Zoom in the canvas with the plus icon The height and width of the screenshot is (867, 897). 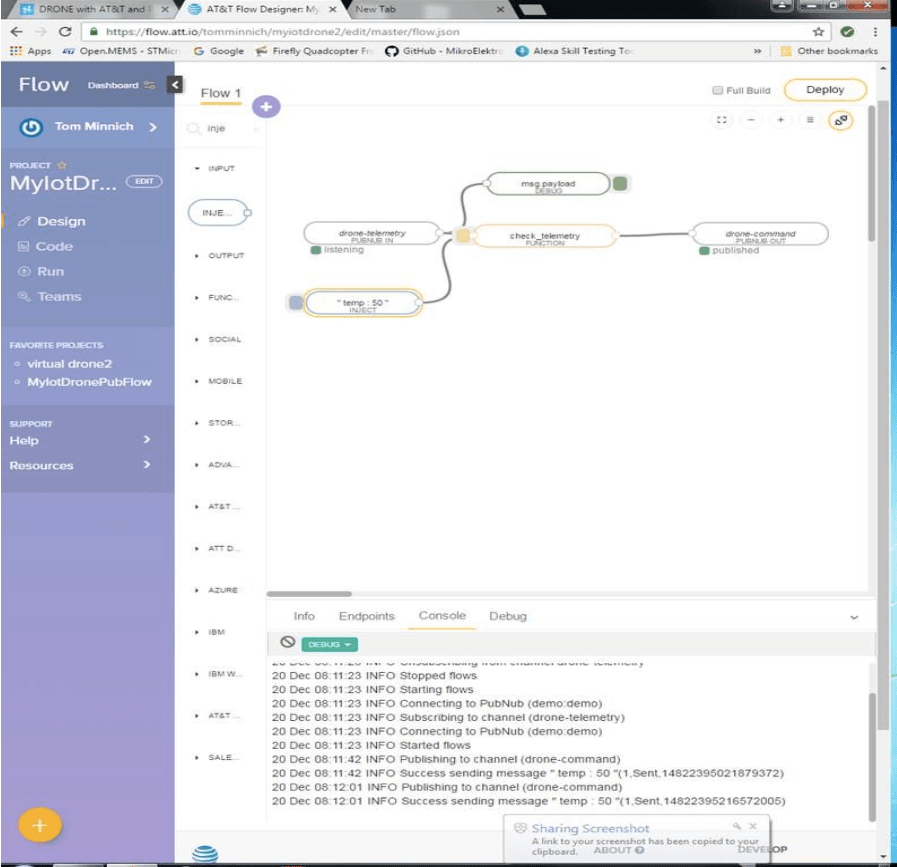pyautogui.click(x=780, y=120)
